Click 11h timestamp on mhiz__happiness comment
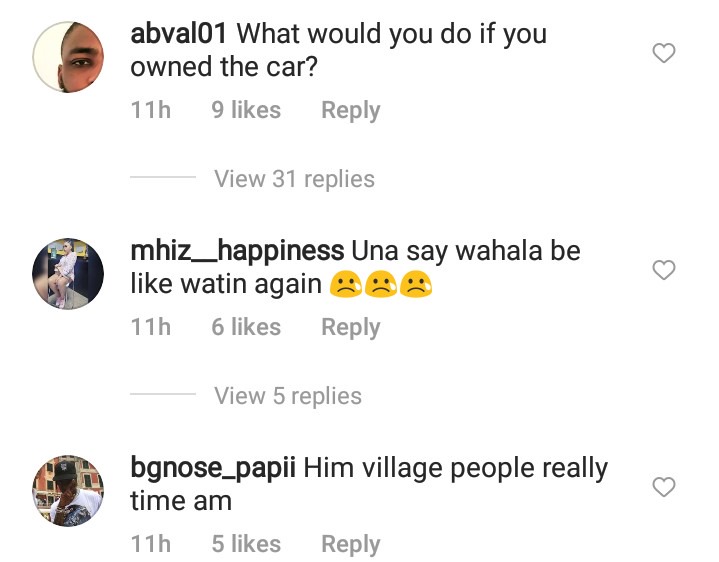Image resolution: width=719 pixels, height=562 pixels. [151, 327]
